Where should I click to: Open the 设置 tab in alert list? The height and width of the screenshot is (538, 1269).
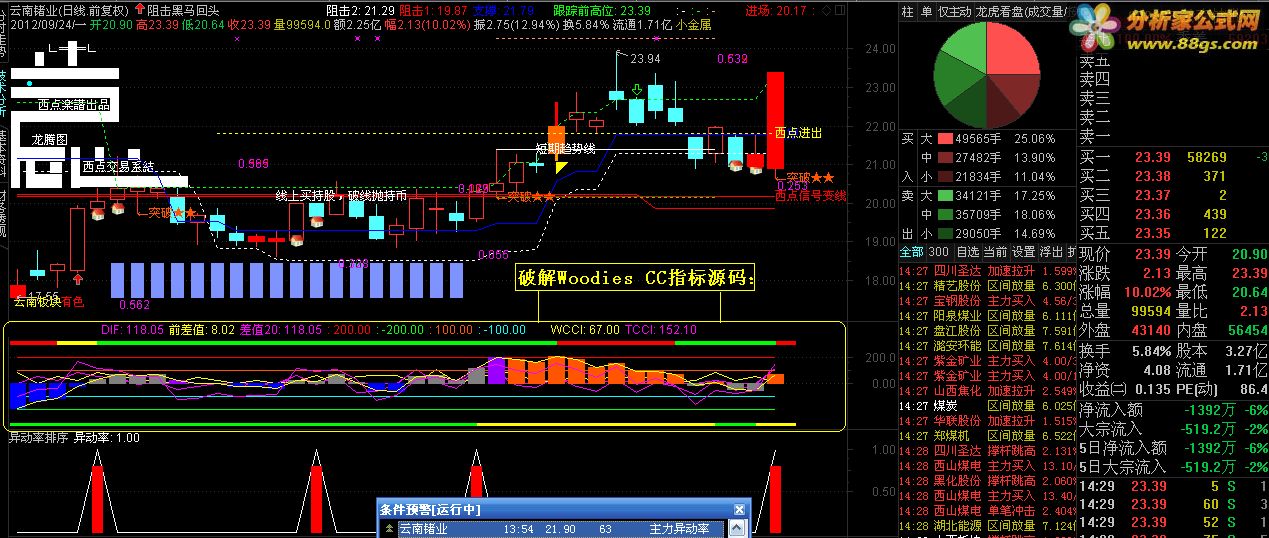point(1023,251)
